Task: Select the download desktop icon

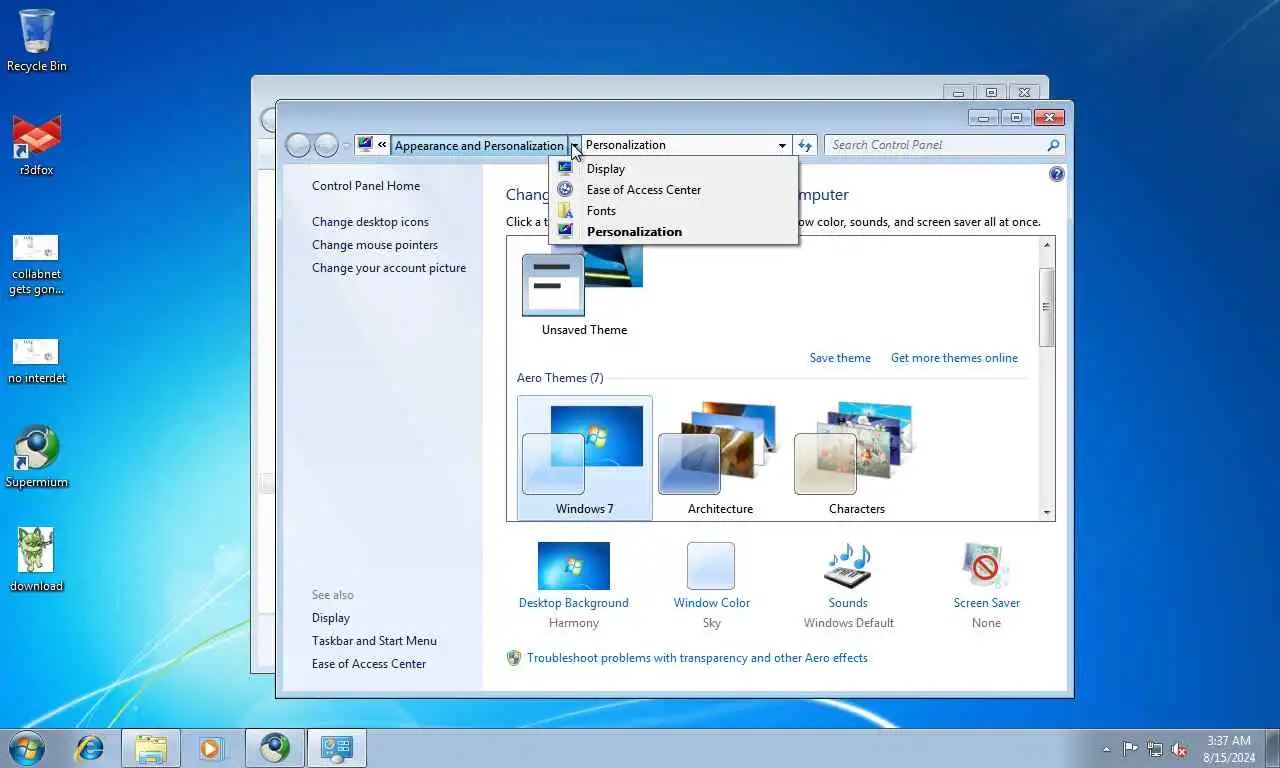Action: pos(36,560)
